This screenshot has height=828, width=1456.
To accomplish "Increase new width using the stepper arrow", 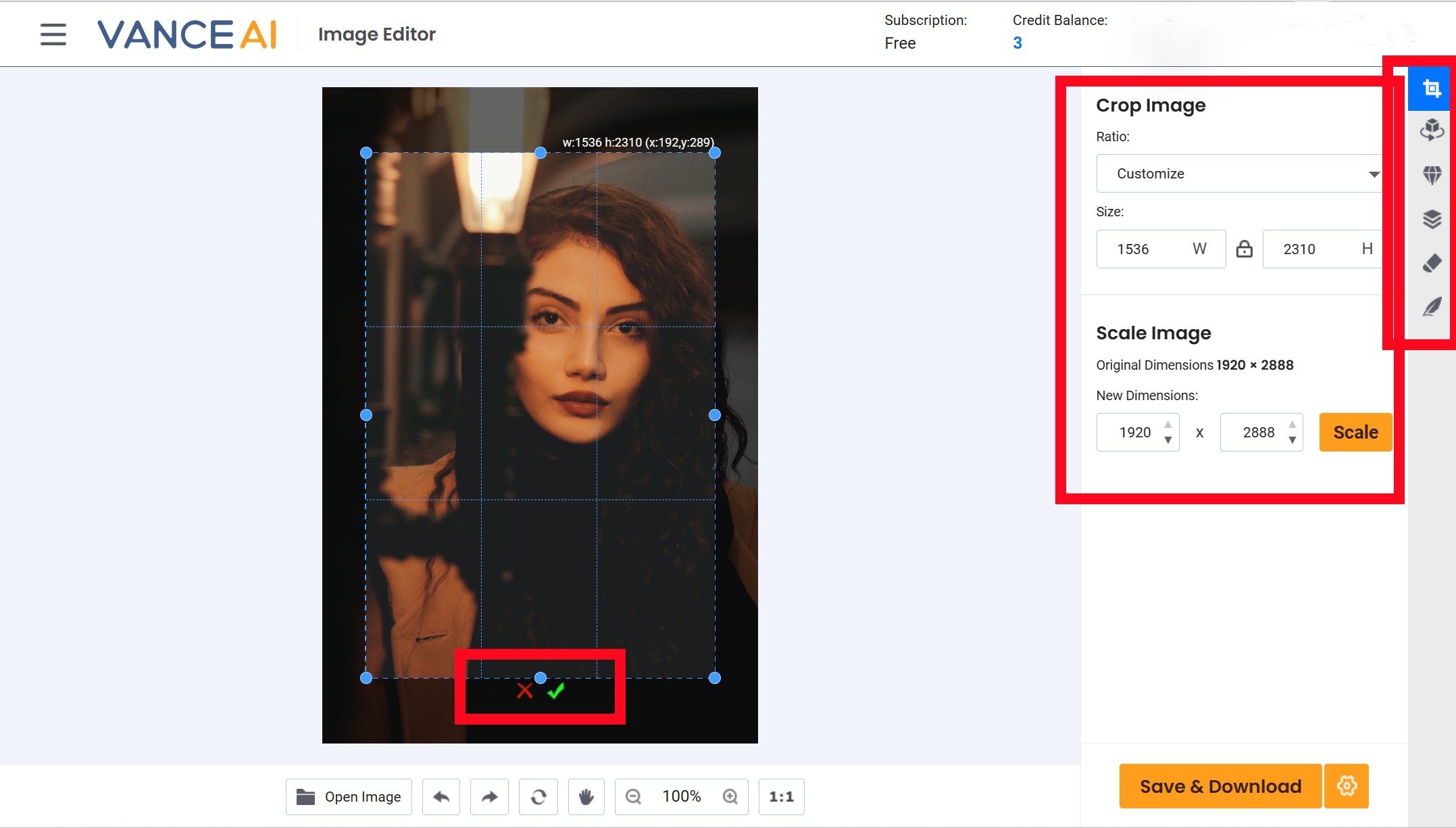I will coord(1168,425).
